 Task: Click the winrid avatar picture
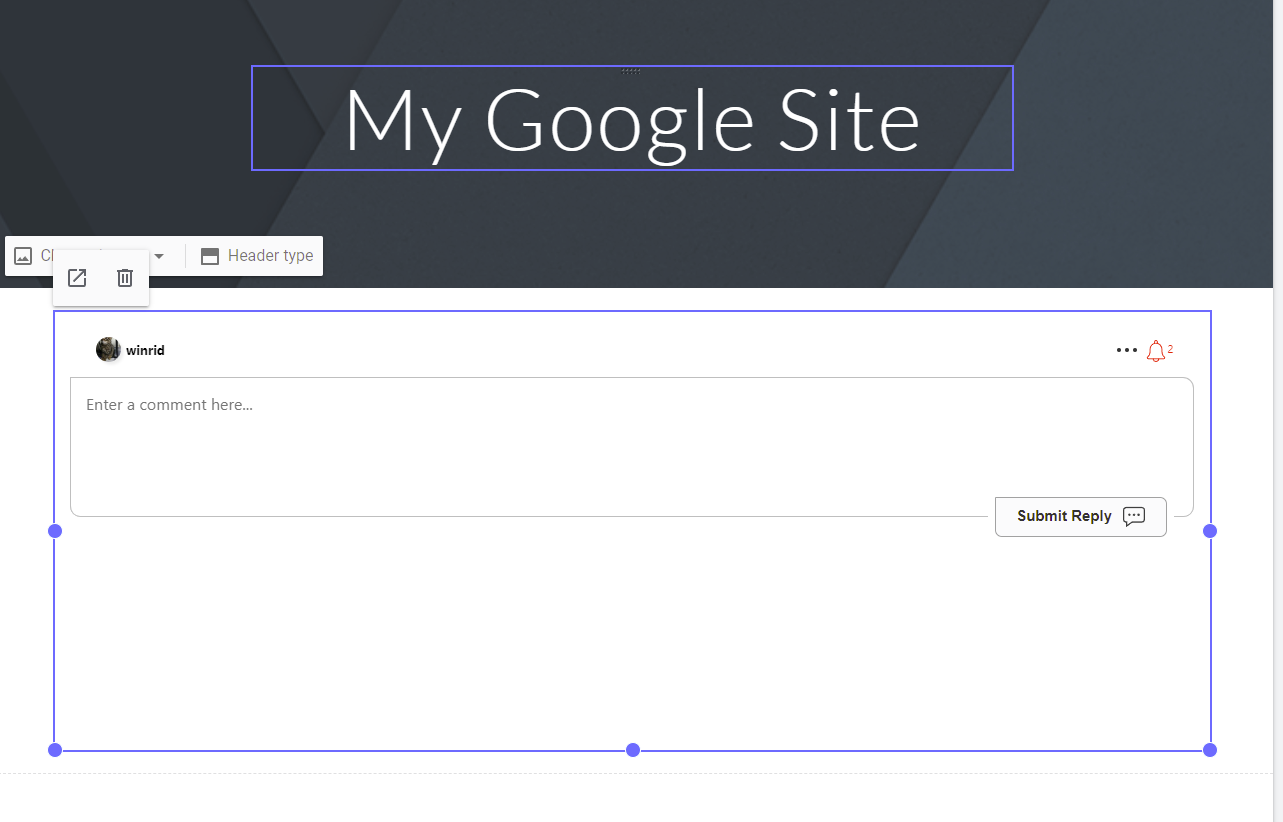[x=108, y=350]
